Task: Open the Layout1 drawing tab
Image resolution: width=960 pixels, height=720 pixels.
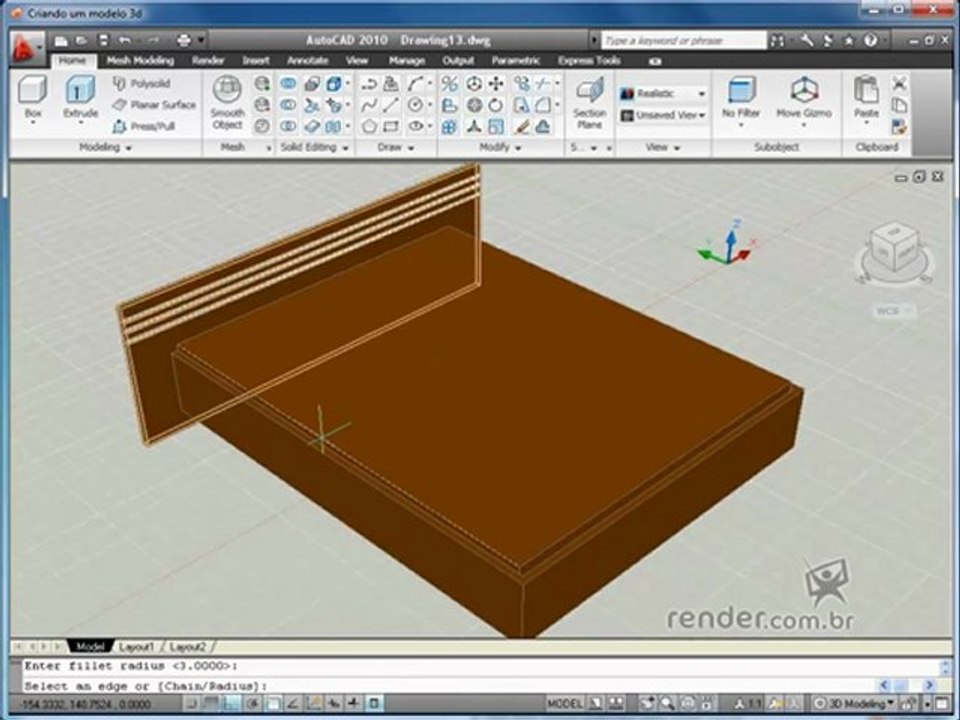Action: [136, 647]
